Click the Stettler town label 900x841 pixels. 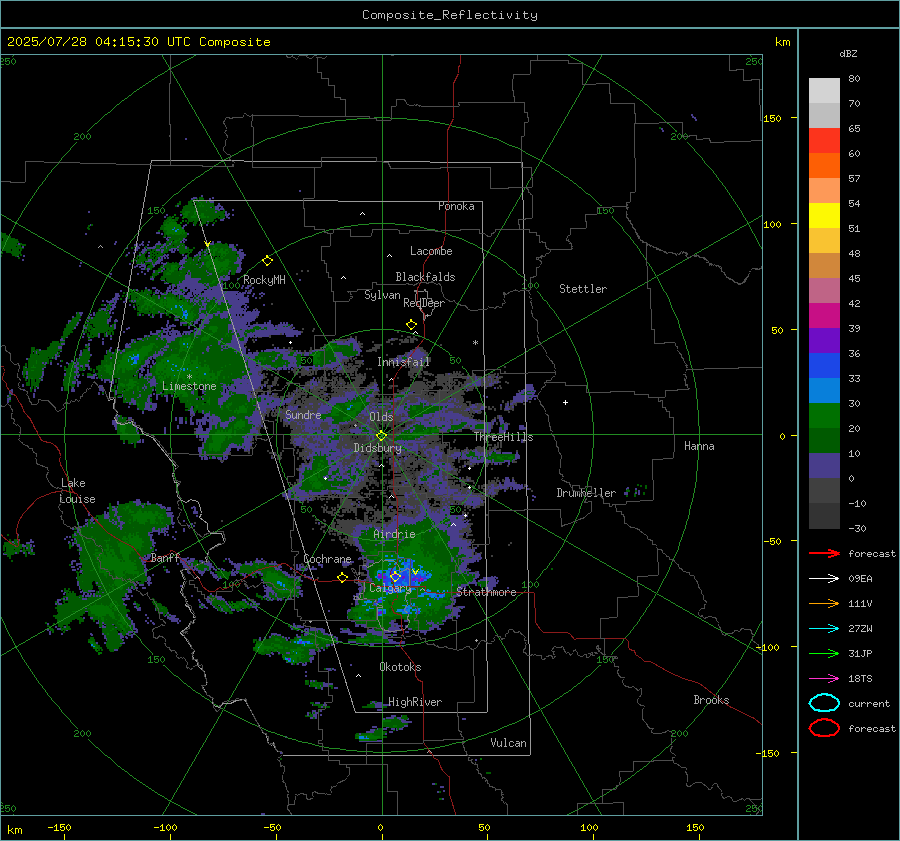pyautogui.click(x=583, y=289)
